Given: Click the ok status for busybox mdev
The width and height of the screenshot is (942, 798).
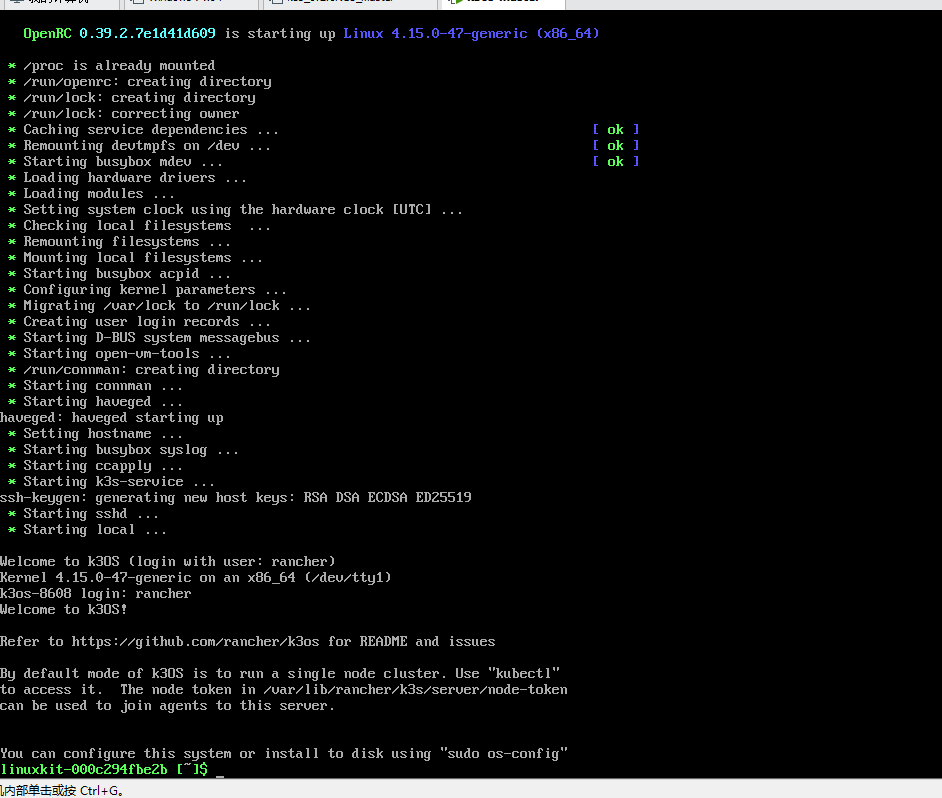Looking at the screenshot, I should click(615, 162).
